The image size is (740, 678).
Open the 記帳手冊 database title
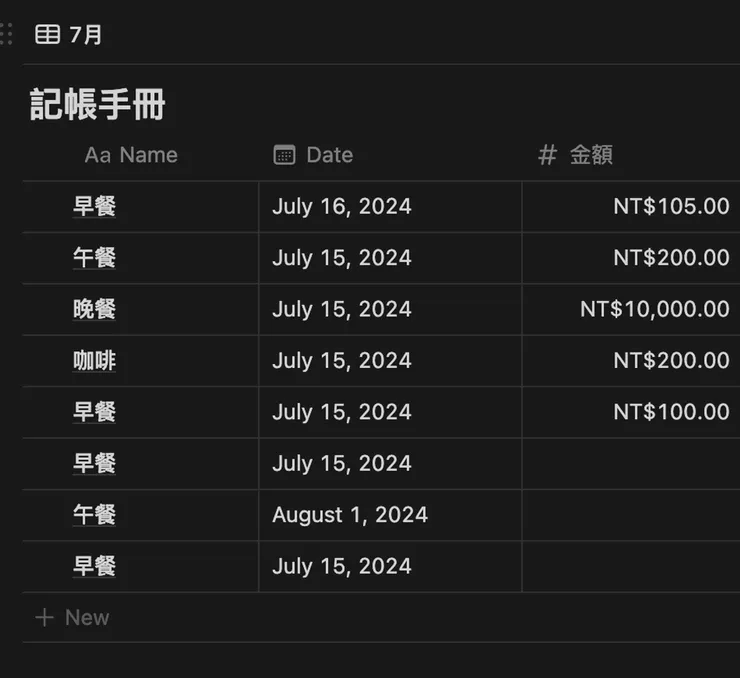coord(97,105)
